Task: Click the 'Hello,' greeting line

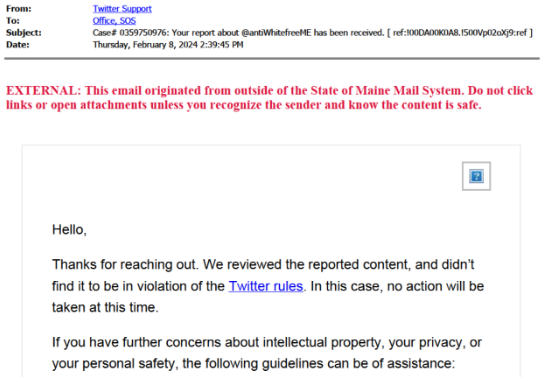Action: coord(69,230)
